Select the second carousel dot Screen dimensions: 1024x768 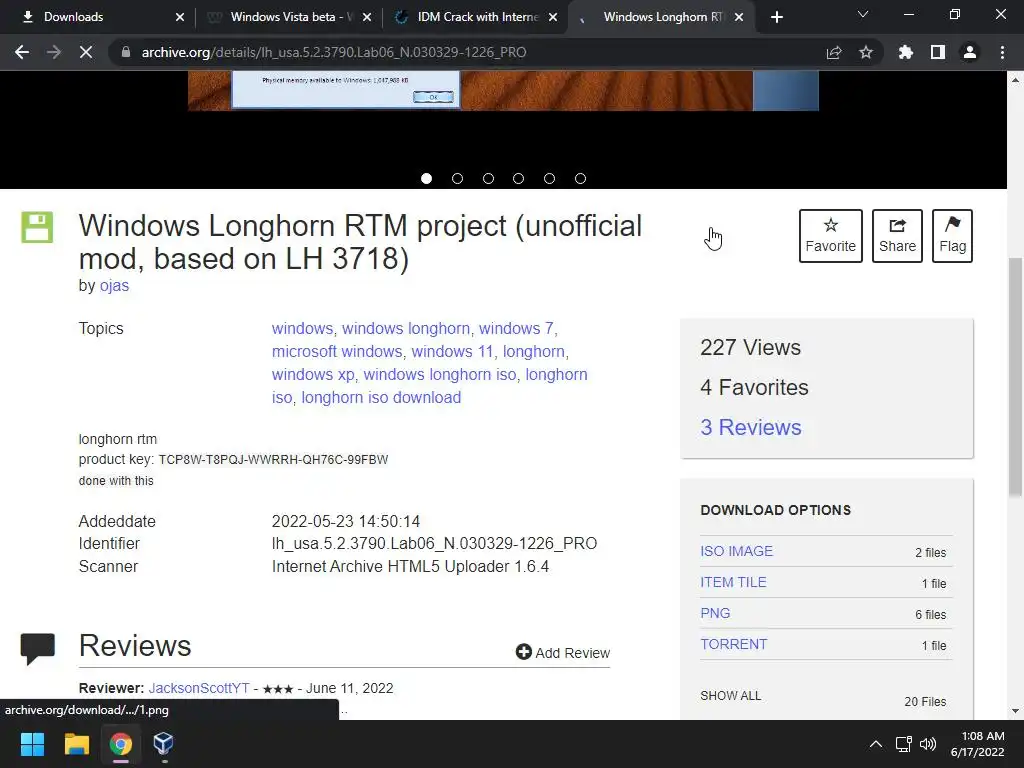(457, 178)
